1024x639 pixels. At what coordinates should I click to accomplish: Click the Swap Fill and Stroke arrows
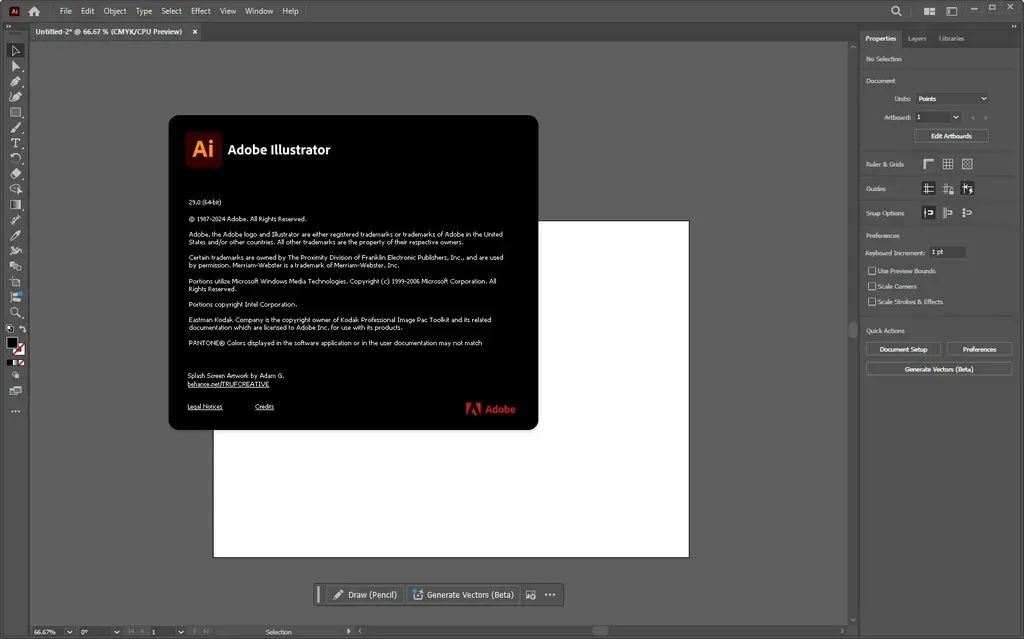click(x=22, y=329)
